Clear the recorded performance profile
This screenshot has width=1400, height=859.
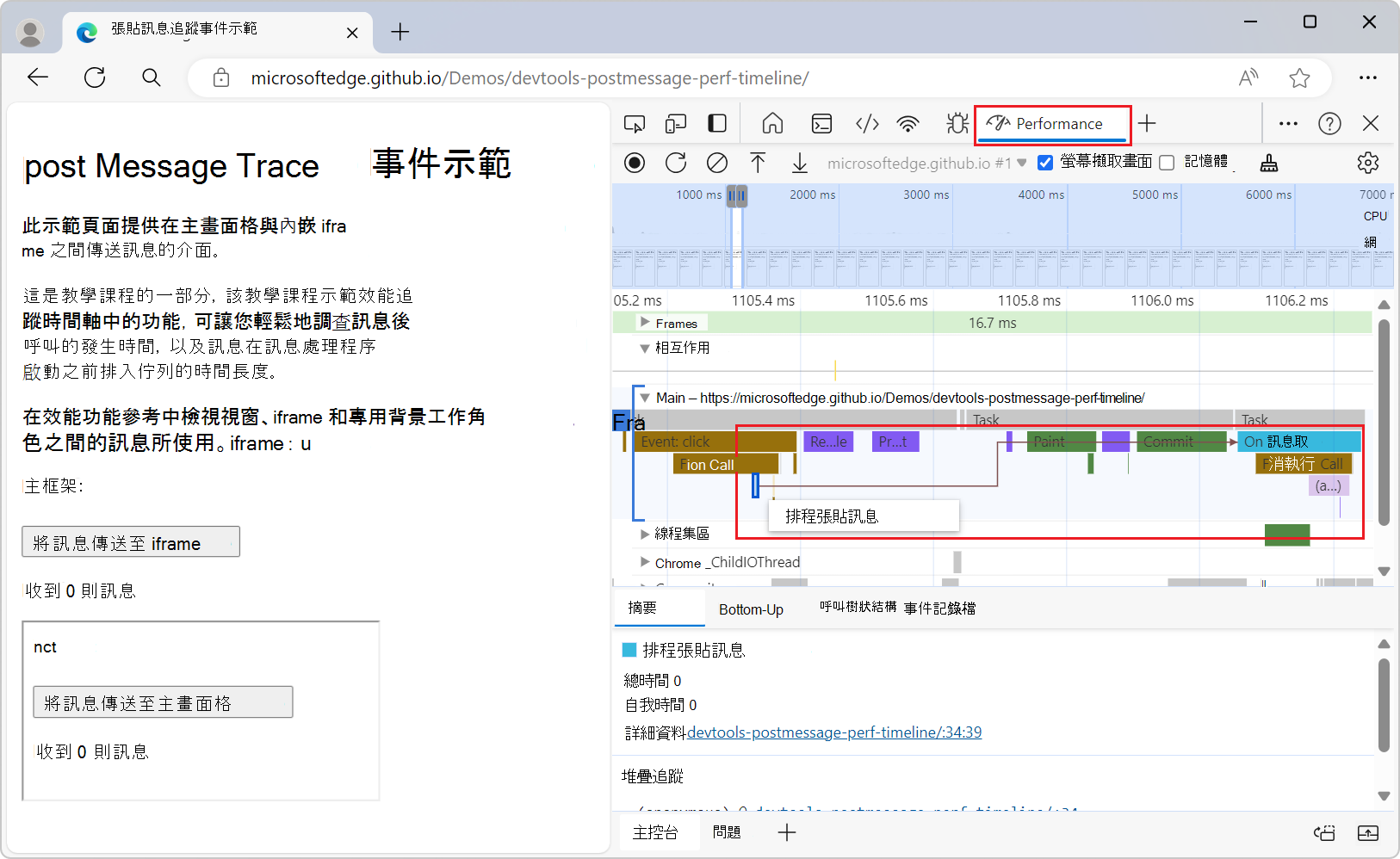click(x=717, y=163)
